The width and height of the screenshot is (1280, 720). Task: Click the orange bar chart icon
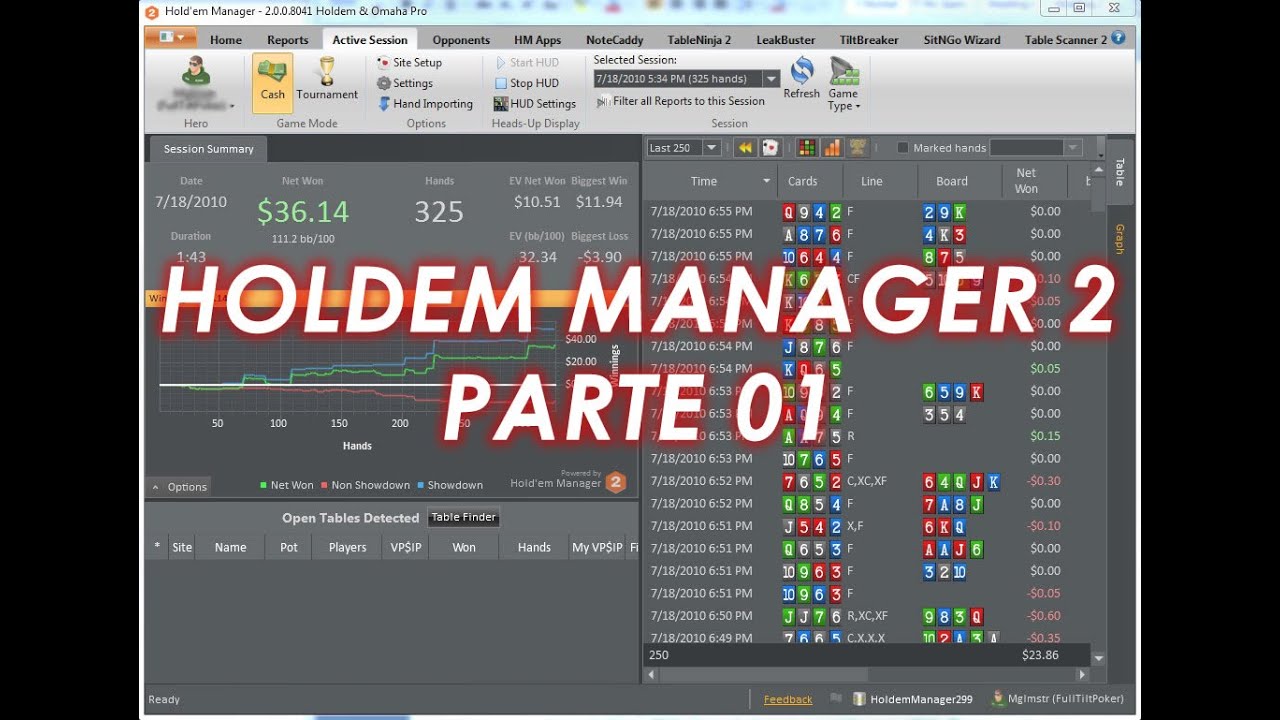tap(832, 148)
